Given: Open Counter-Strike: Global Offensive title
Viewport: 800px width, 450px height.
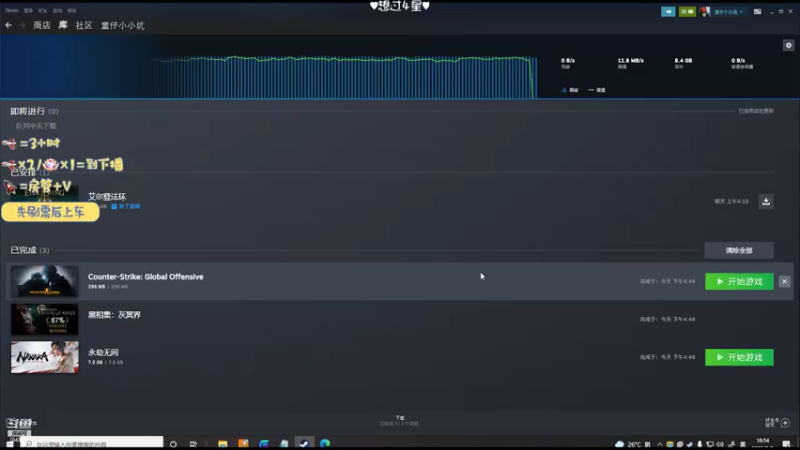Looking at the screenshot, I should tap(145, 277).
